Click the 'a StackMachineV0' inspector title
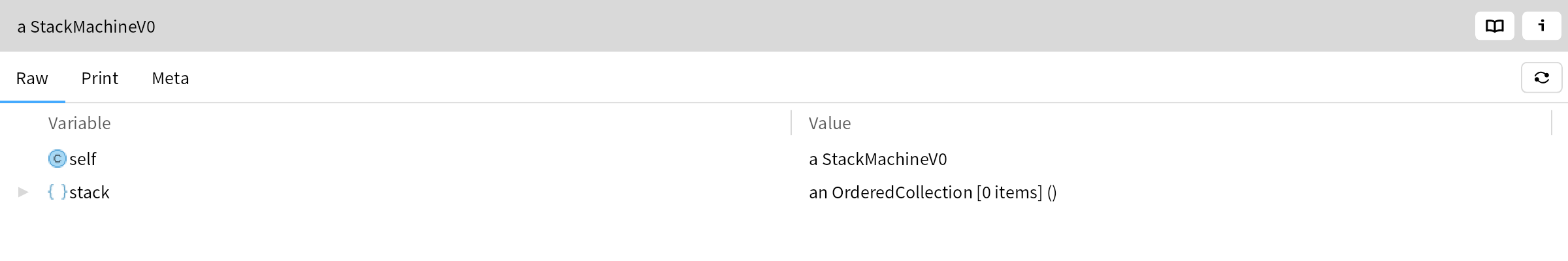This screenshot has height=261, width=1568. [86, 27]
